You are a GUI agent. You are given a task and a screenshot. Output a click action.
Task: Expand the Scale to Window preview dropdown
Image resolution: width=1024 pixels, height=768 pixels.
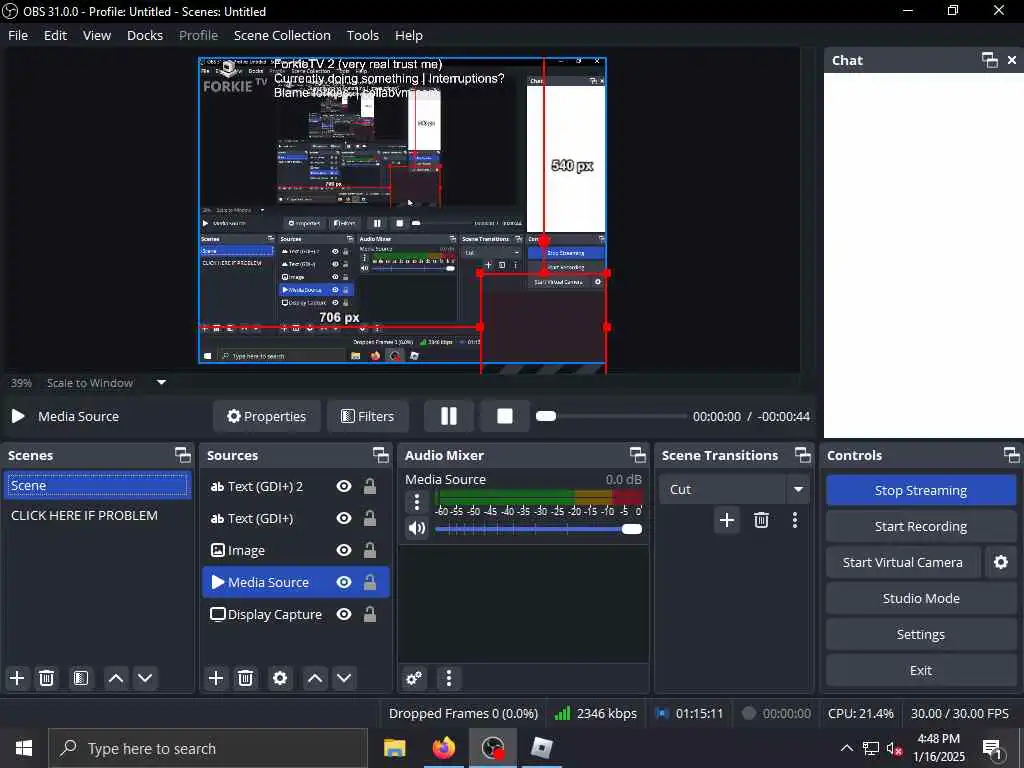[161, 383]
